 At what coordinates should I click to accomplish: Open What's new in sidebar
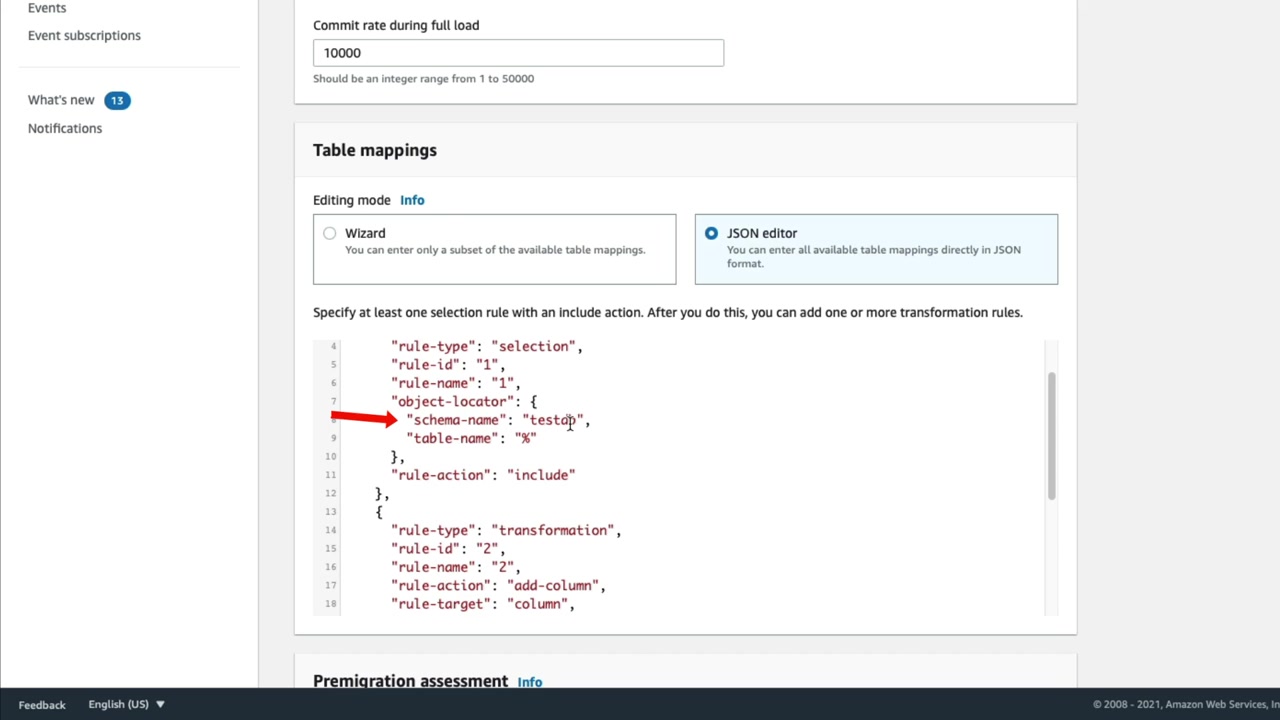[x=61, y=100]
